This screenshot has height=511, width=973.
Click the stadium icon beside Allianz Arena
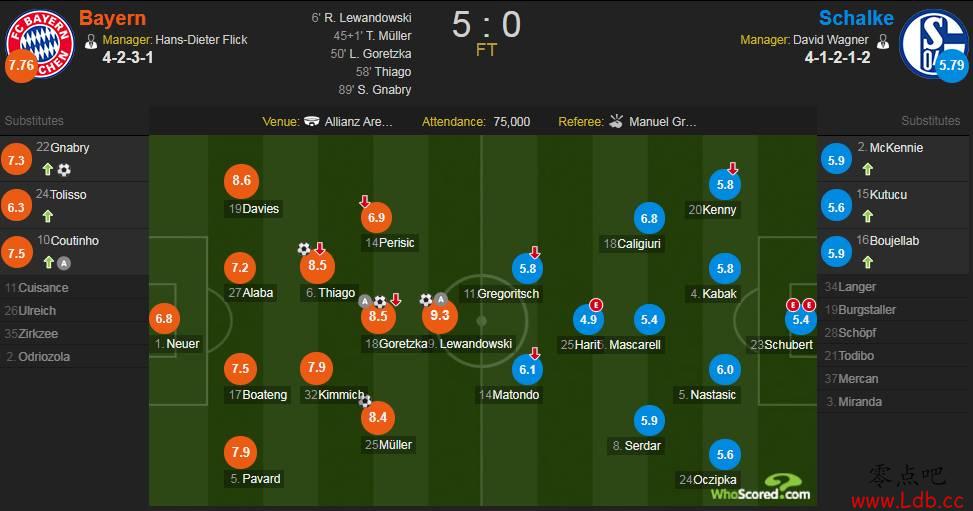click(312, 121)
